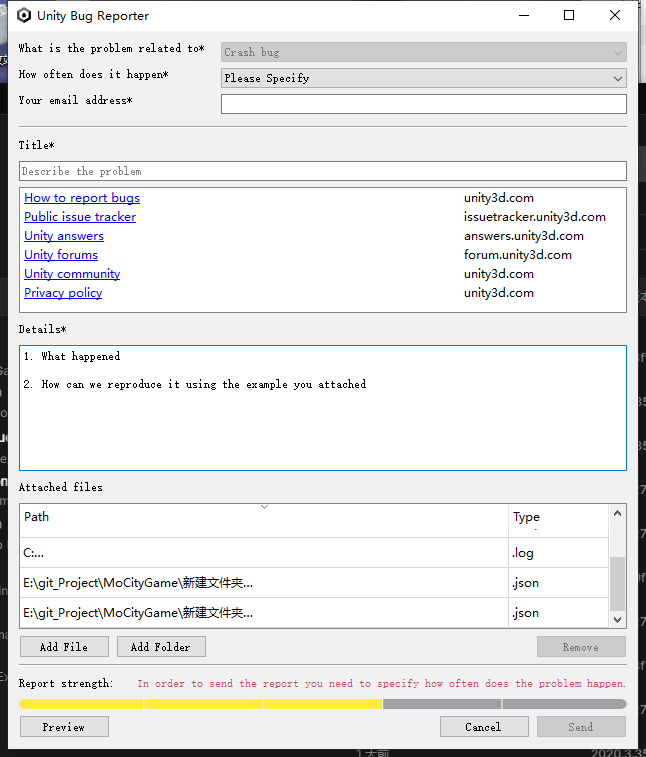Click the report strength progress bar

coord(323,704)
